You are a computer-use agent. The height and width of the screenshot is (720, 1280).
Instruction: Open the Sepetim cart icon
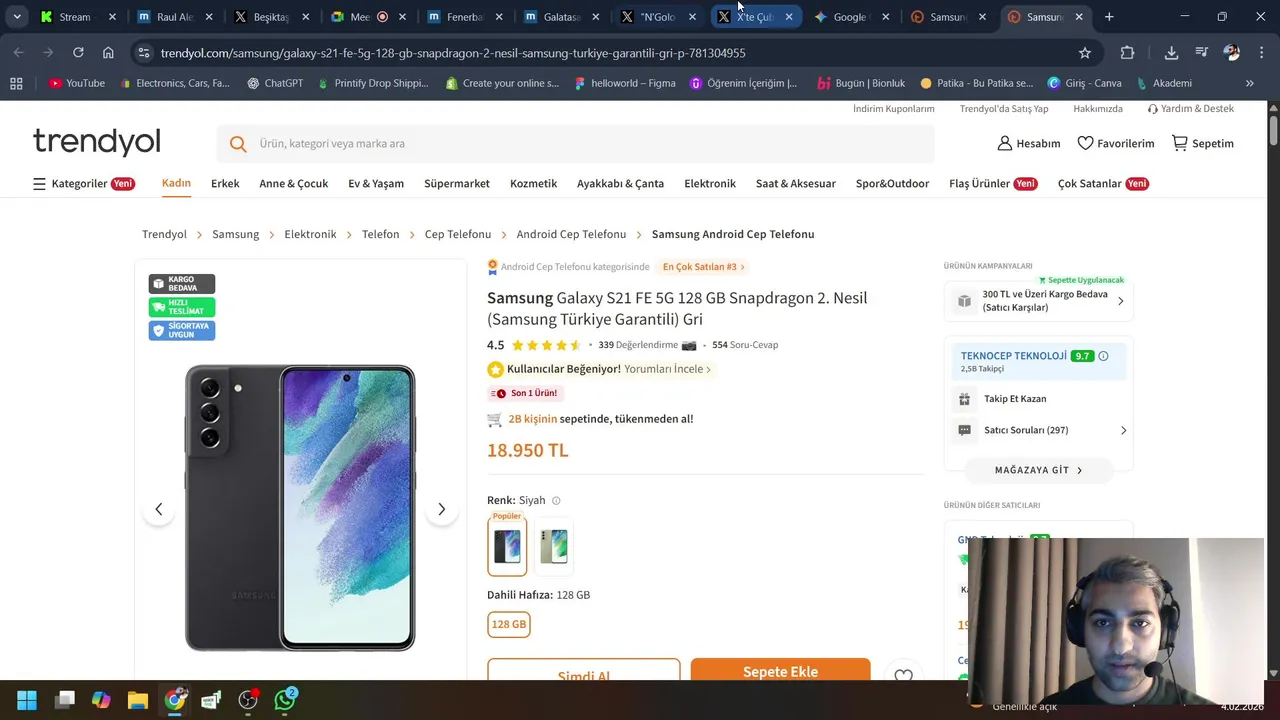pos(1180,143)
